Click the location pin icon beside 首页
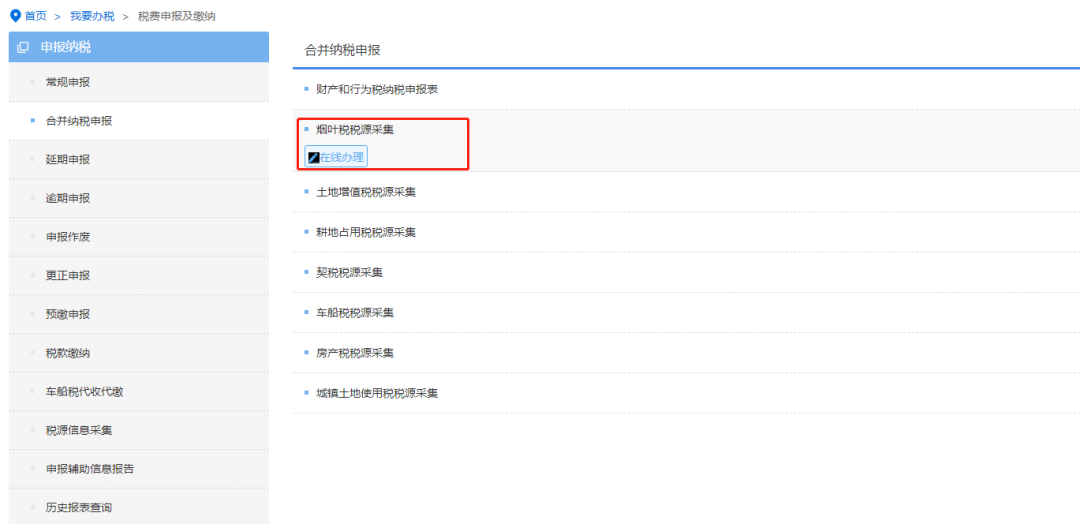 pyautogui.click(x=15, y=16)
